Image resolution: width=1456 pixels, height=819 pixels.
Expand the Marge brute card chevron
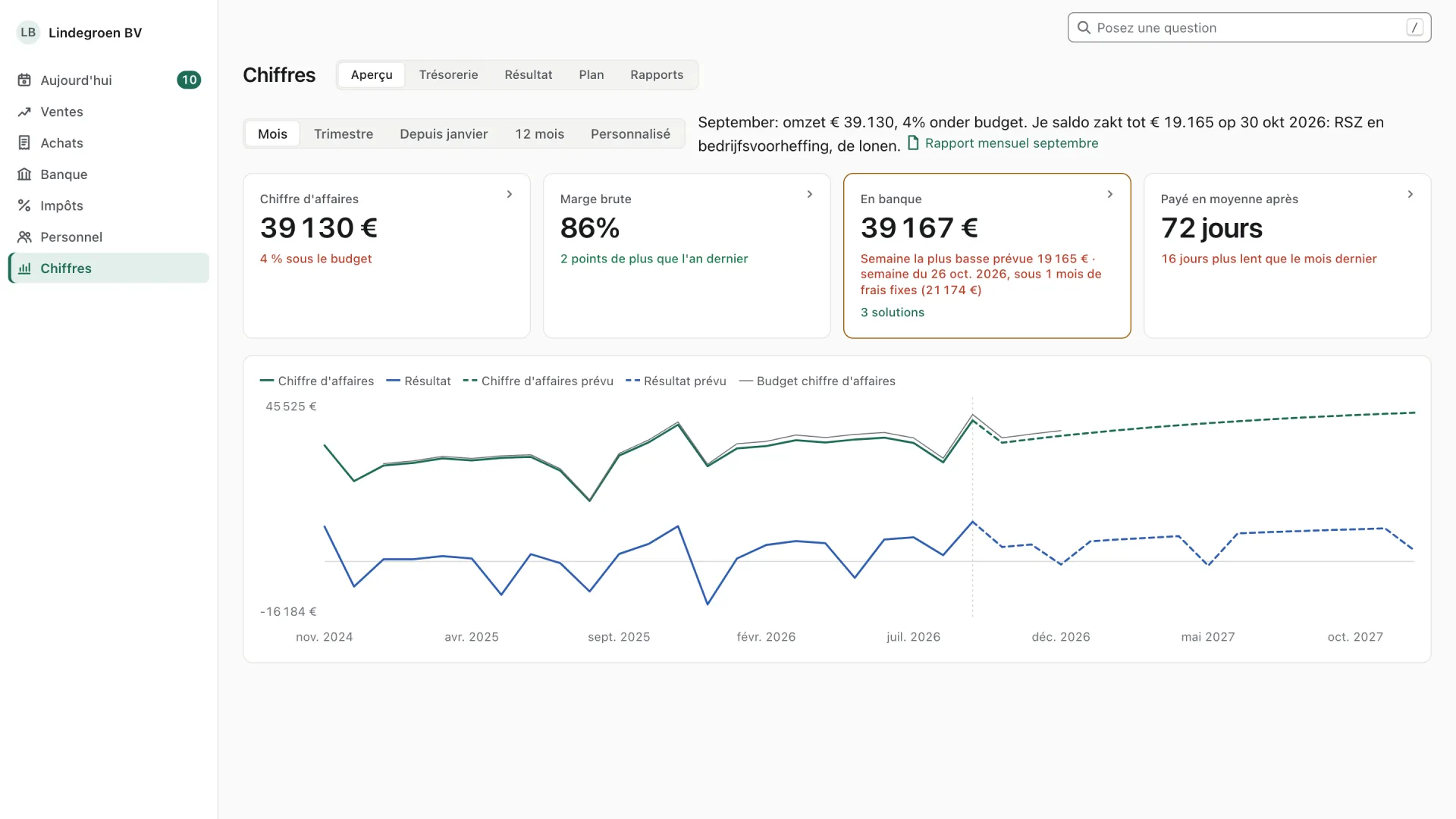click(810, 194)
